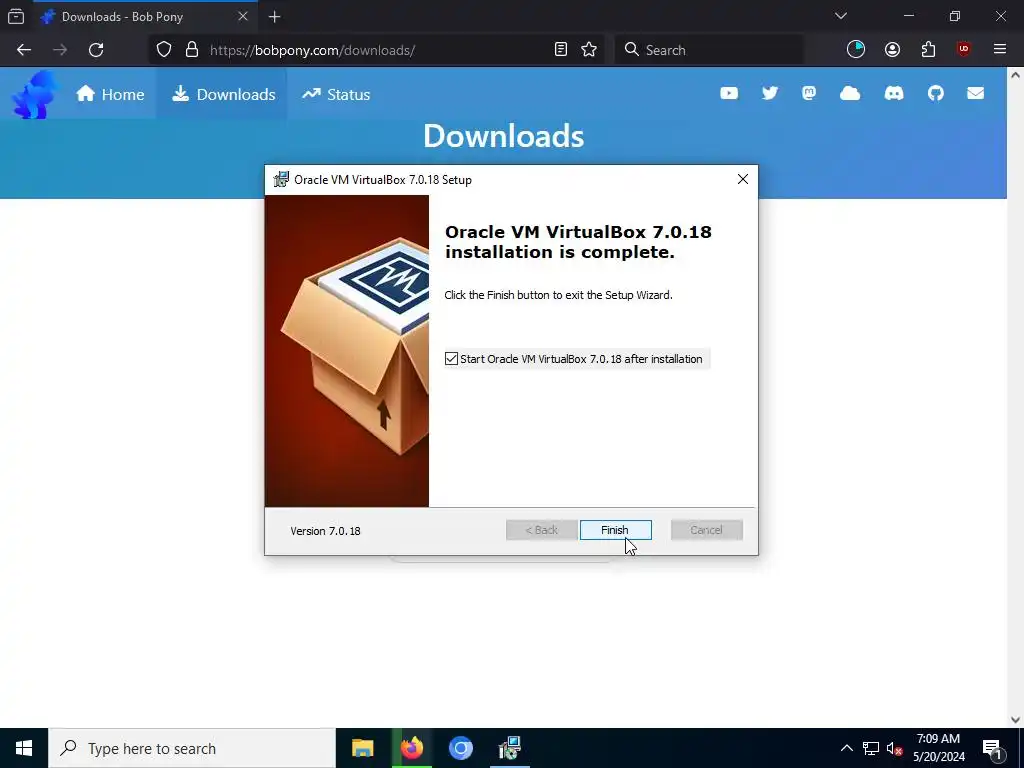The image size is (1024, 768).
Task: Select the Downloads - Bob Pony tab
Action: [145, 17]
